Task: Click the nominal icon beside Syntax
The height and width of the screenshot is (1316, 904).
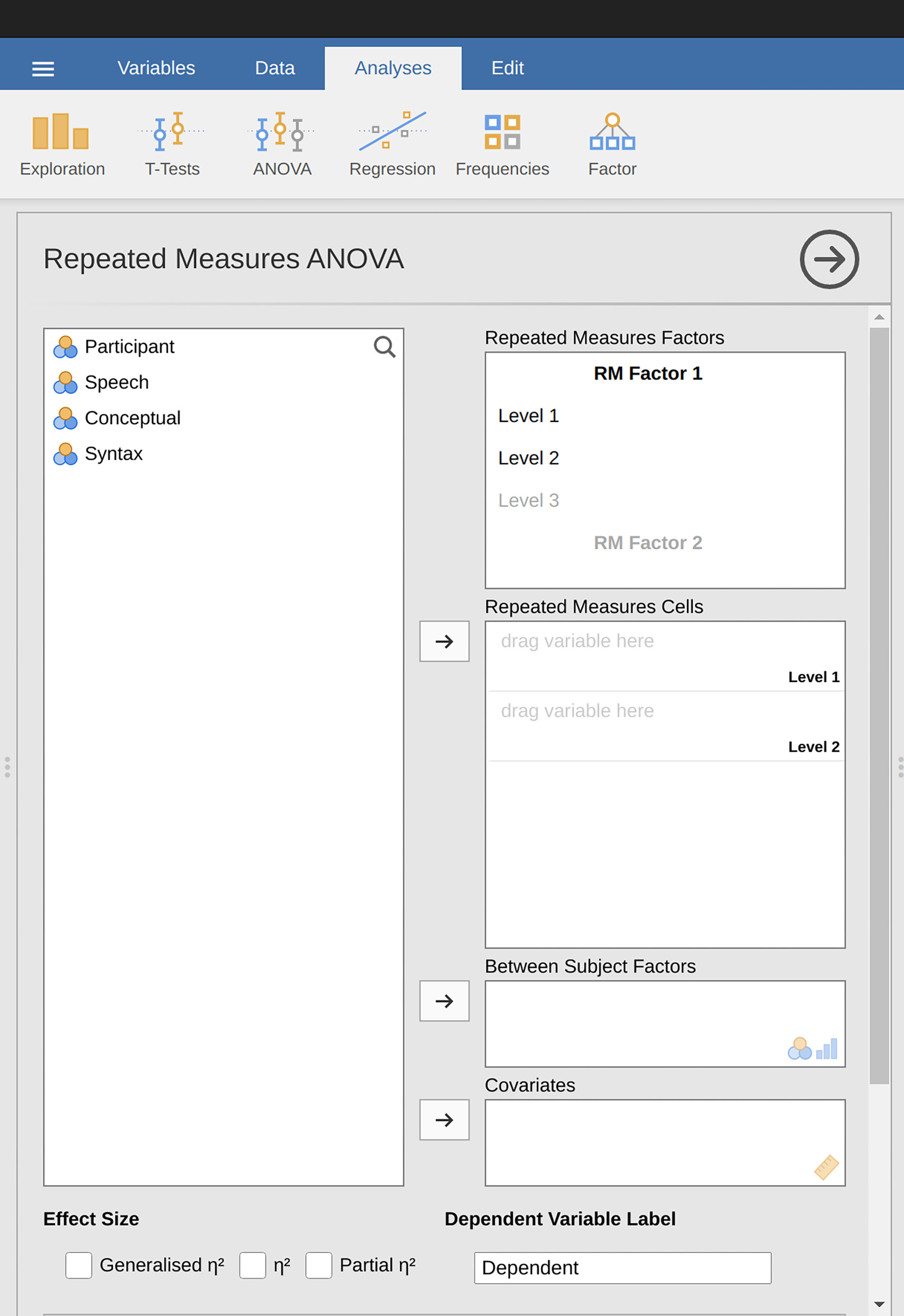Action: pyautogui.click(x=65, y=454)
